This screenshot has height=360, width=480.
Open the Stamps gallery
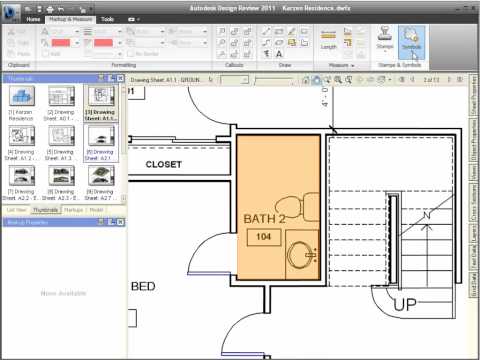[385, 39]
